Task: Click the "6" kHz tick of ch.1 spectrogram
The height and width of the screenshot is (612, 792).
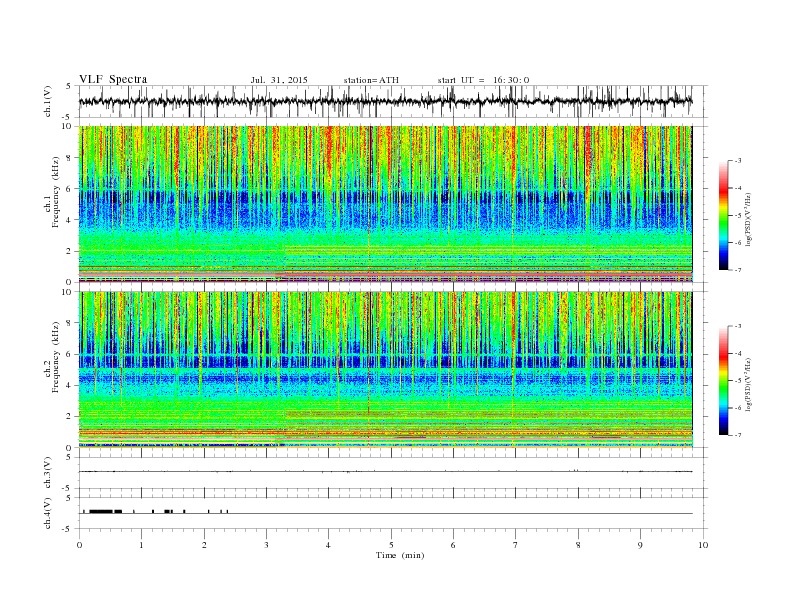Action: point(70,188)
